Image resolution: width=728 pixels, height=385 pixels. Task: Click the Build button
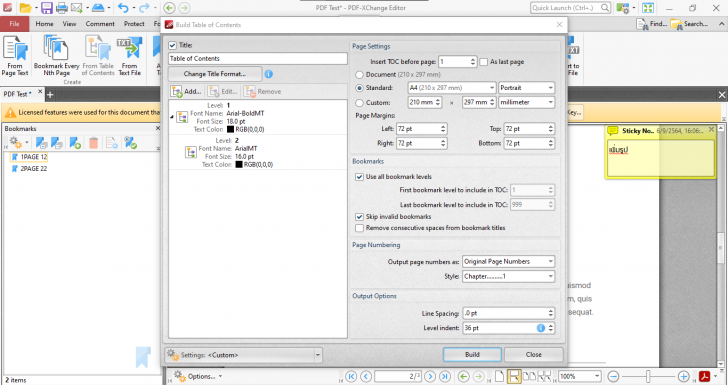tap(472, 354)
